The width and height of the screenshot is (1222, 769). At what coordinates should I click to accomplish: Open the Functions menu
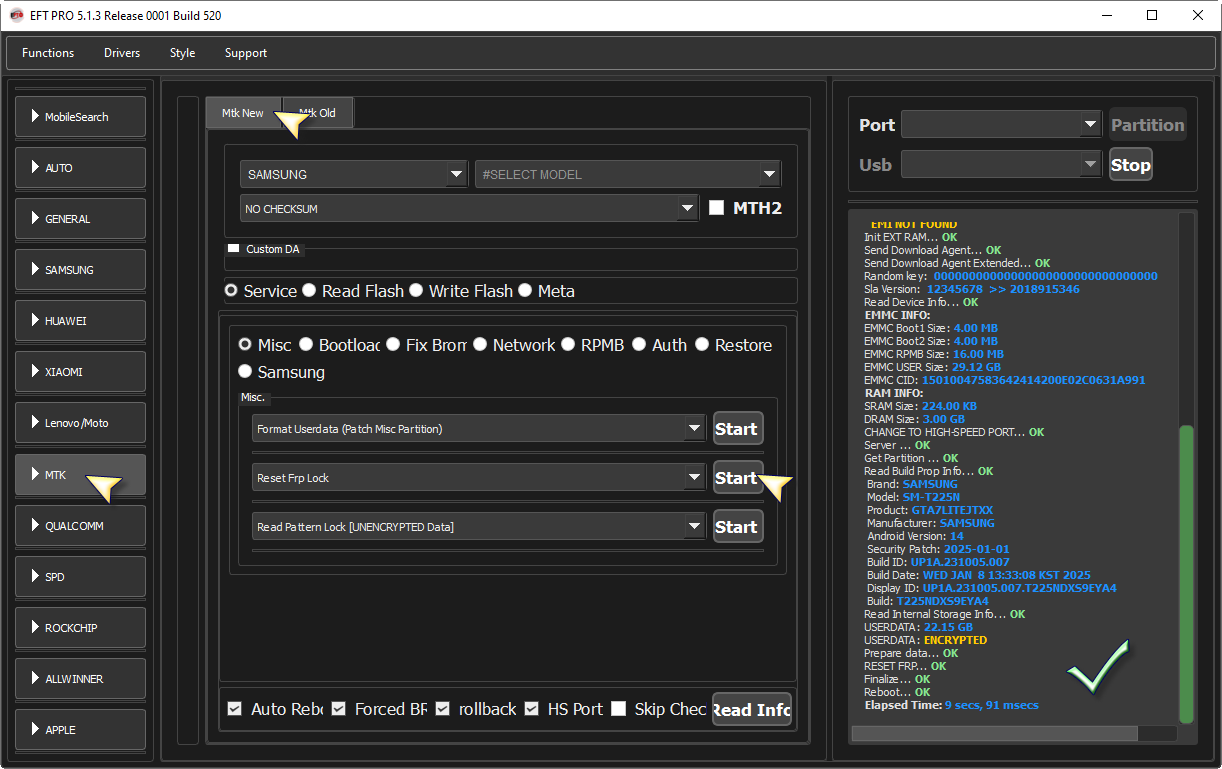point(48,53)
